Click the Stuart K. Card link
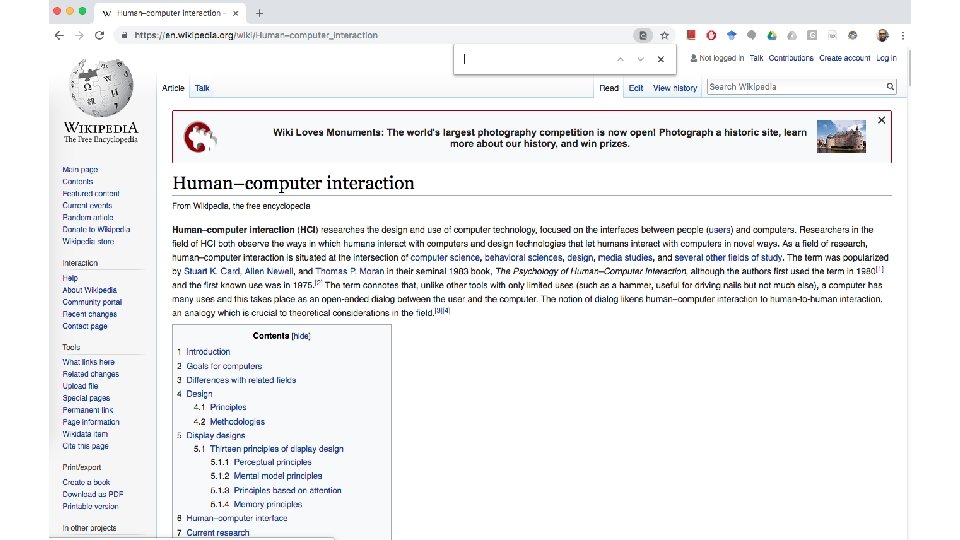This screenshot has width=960, height=540. (x=212, y=271)
